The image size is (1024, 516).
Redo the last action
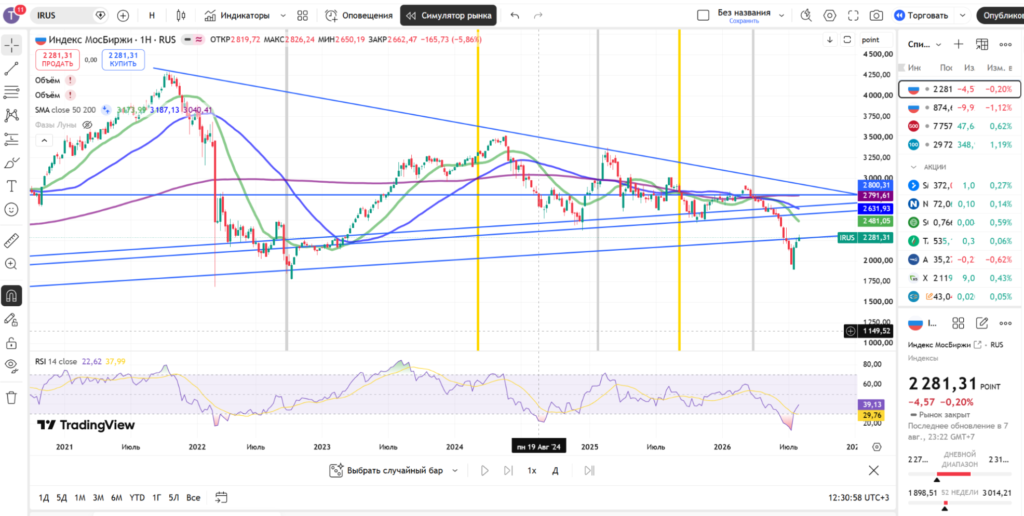(x=538, y=15)
